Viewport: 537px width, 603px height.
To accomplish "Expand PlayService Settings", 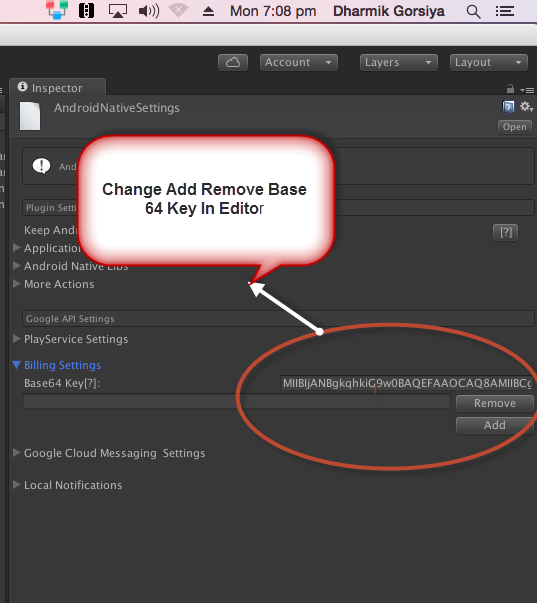I will (x=16, y=338).
